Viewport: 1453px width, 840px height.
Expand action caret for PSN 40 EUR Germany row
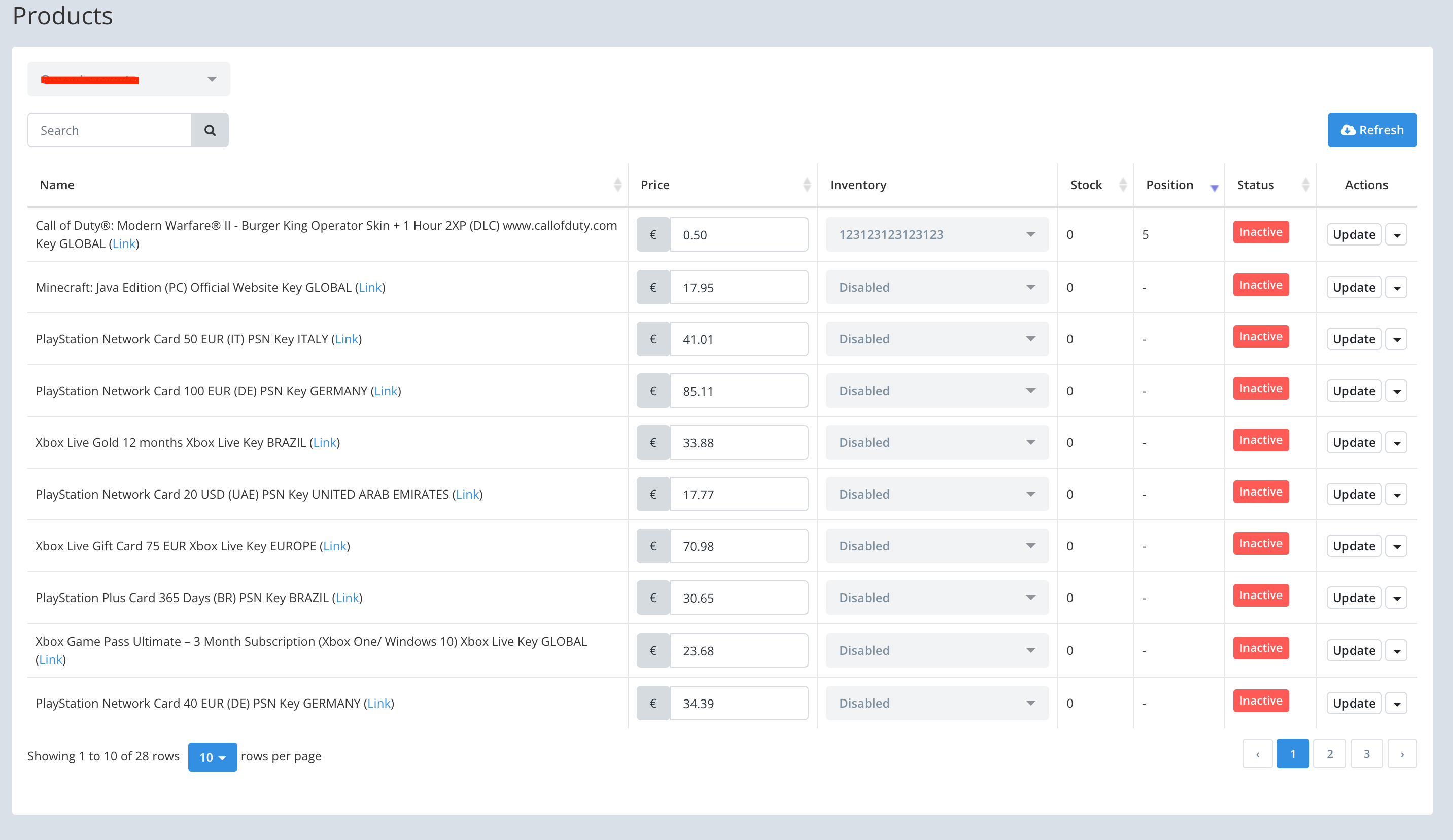coord(1397,704)
